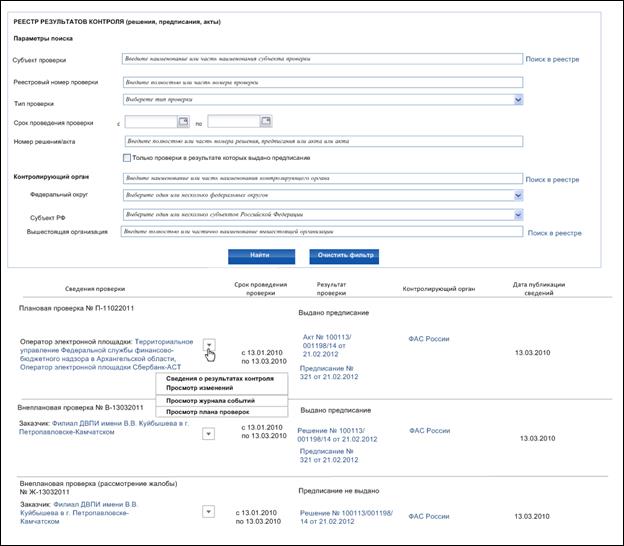624x546 pixels.
Task: Focus the Реестровый номер проверки field
Action: [323, 82]
